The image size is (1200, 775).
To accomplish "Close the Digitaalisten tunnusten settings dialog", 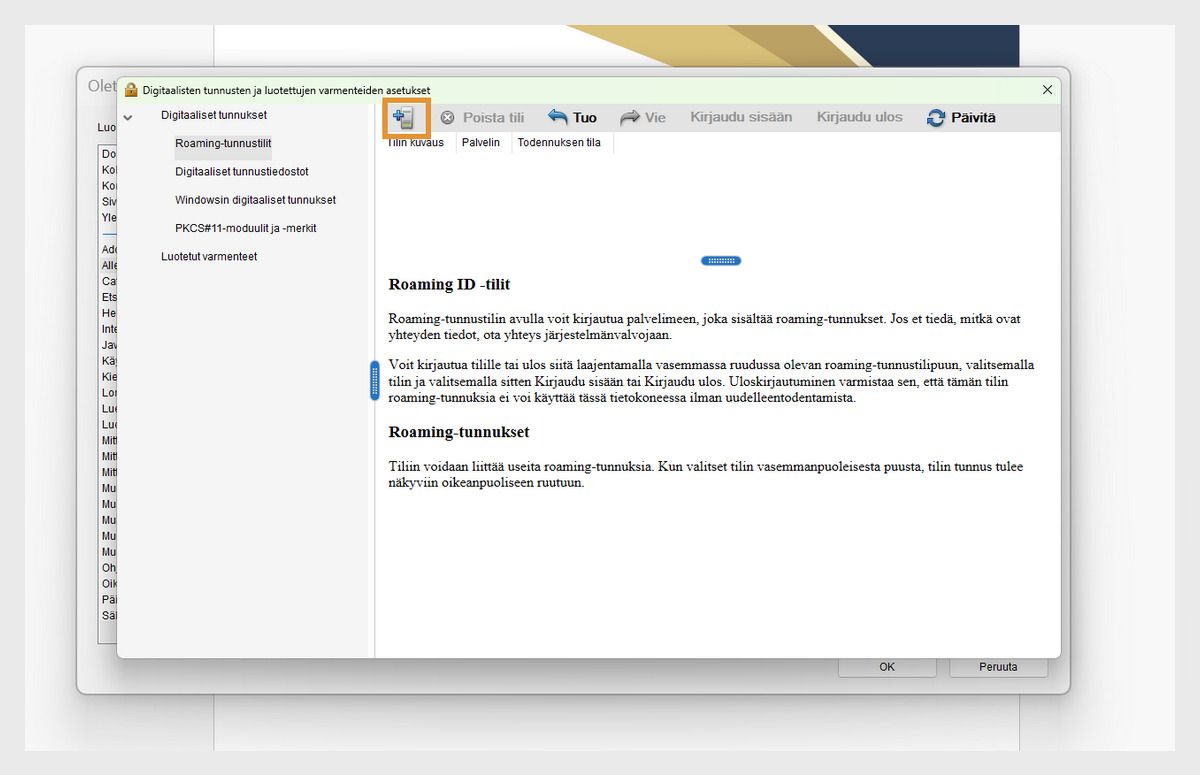I will coord(1047,89).
